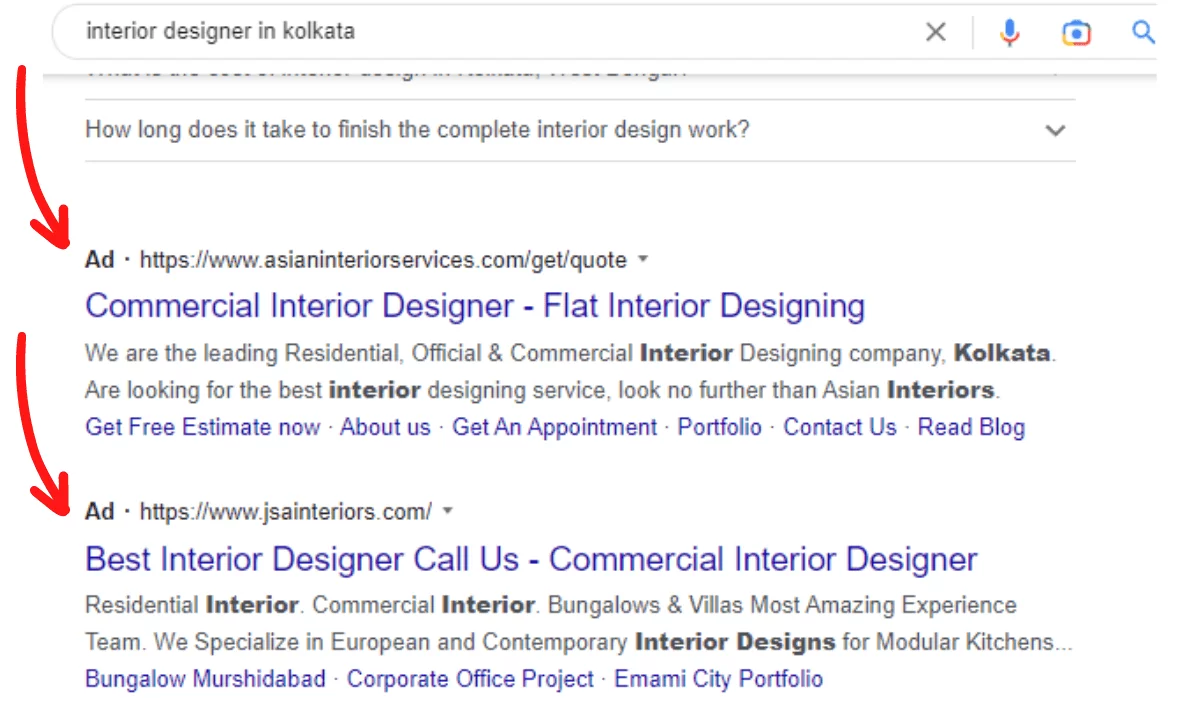This screenshot has height=720, width=1200.
Task: Open the 'Portfolio' sitelink
Action: tap(720, 427)
